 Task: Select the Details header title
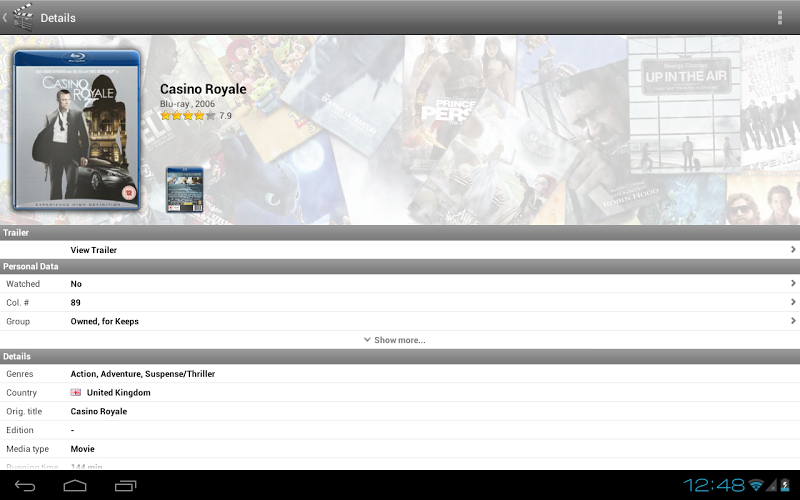click(x=58, y=18)
